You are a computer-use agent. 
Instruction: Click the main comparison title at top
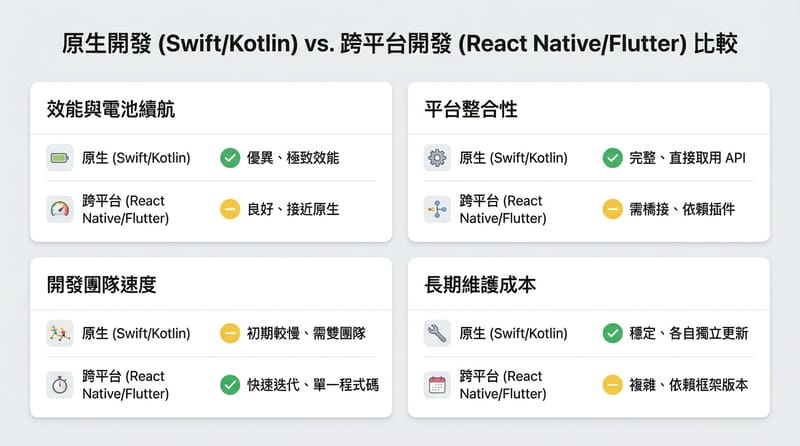(400, 43)
